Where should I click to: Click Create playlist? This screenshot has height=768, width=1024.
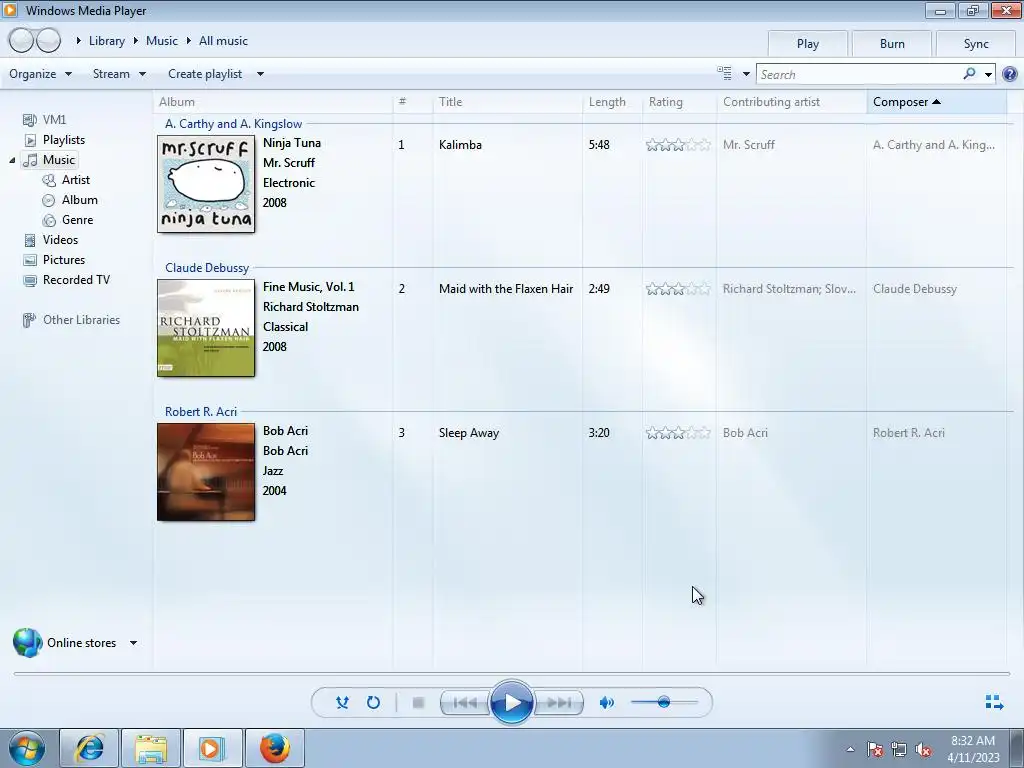point(205,74)
